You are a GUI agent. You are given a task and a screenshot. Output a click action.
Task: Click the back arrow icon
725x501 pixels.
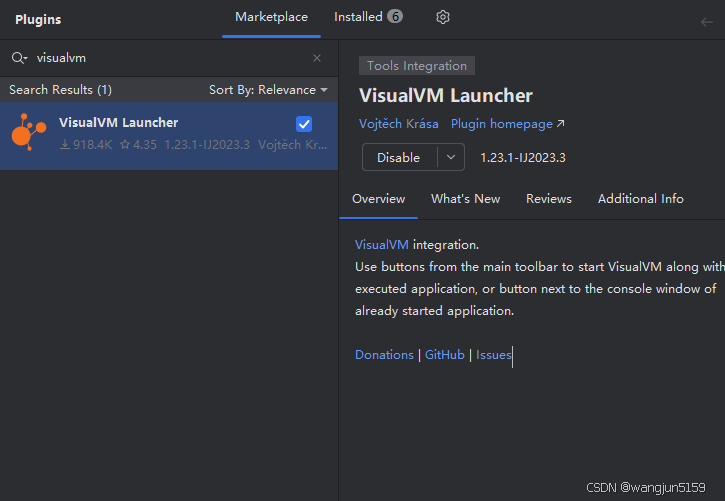[x=707, y=22]
